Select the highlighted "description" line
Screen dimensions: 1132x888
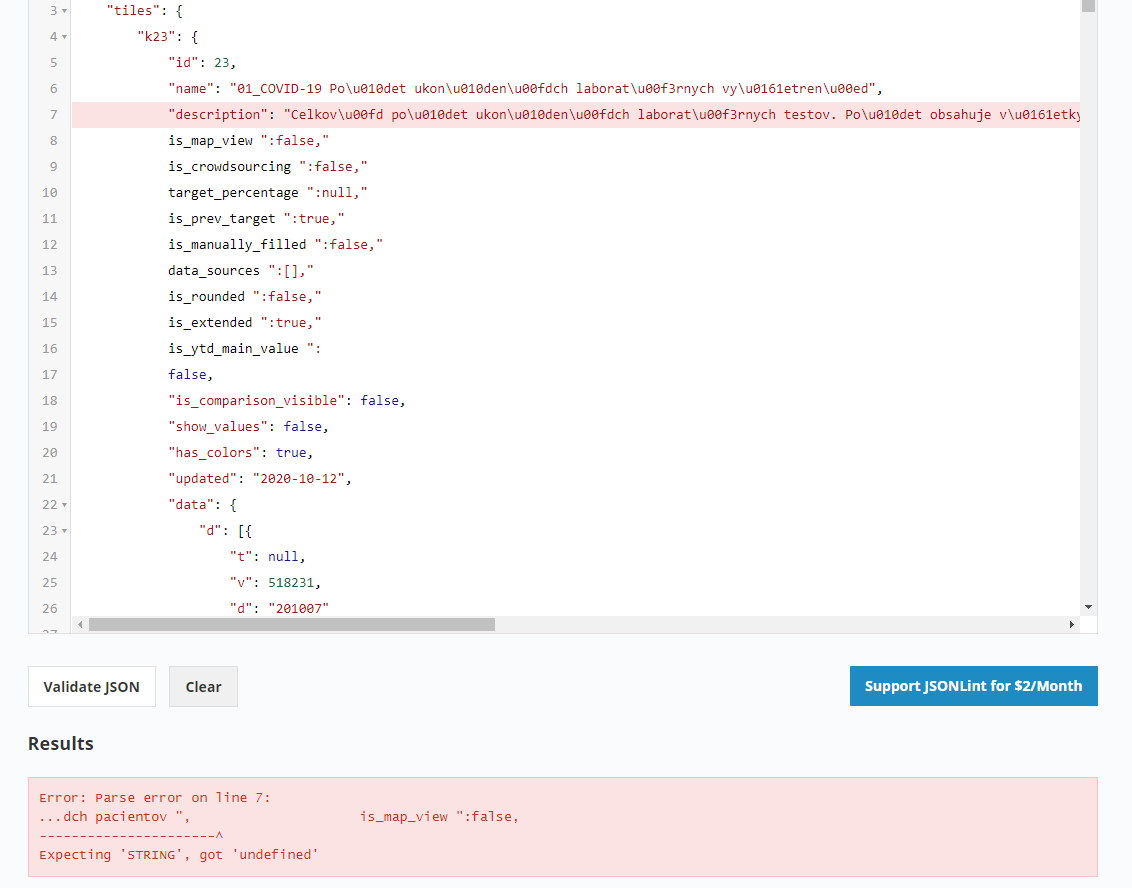click(x=400, y=114)
